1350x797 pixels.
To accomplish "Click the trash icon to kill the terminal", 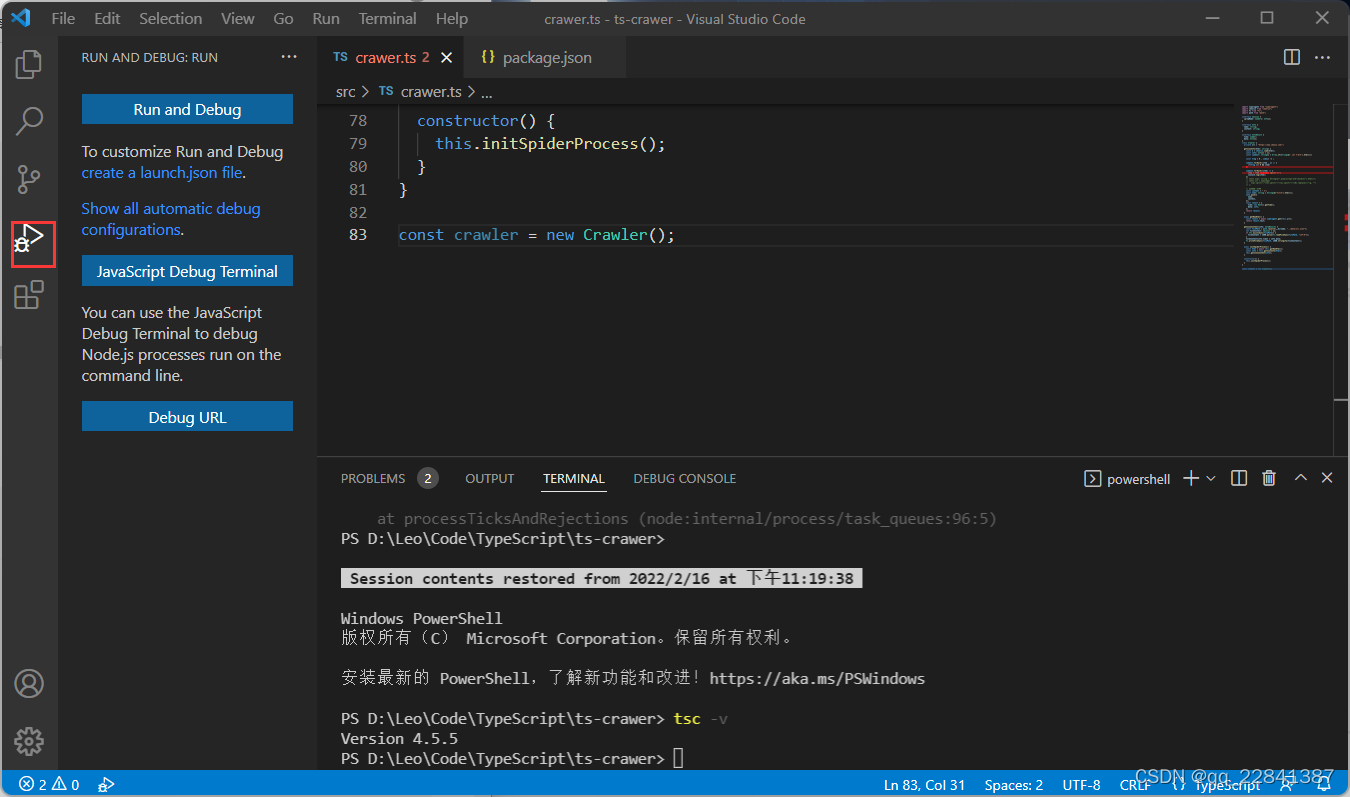I will [x=1268, y=478].
